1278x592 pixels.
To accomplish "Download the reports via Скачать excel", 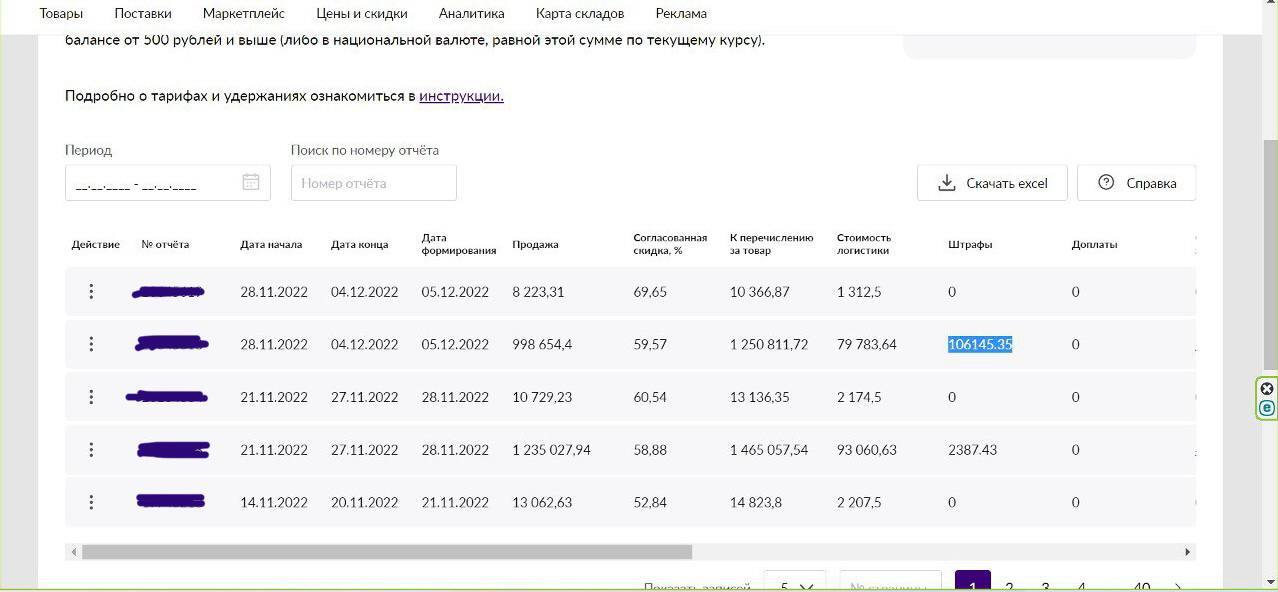I will (992, 183).
